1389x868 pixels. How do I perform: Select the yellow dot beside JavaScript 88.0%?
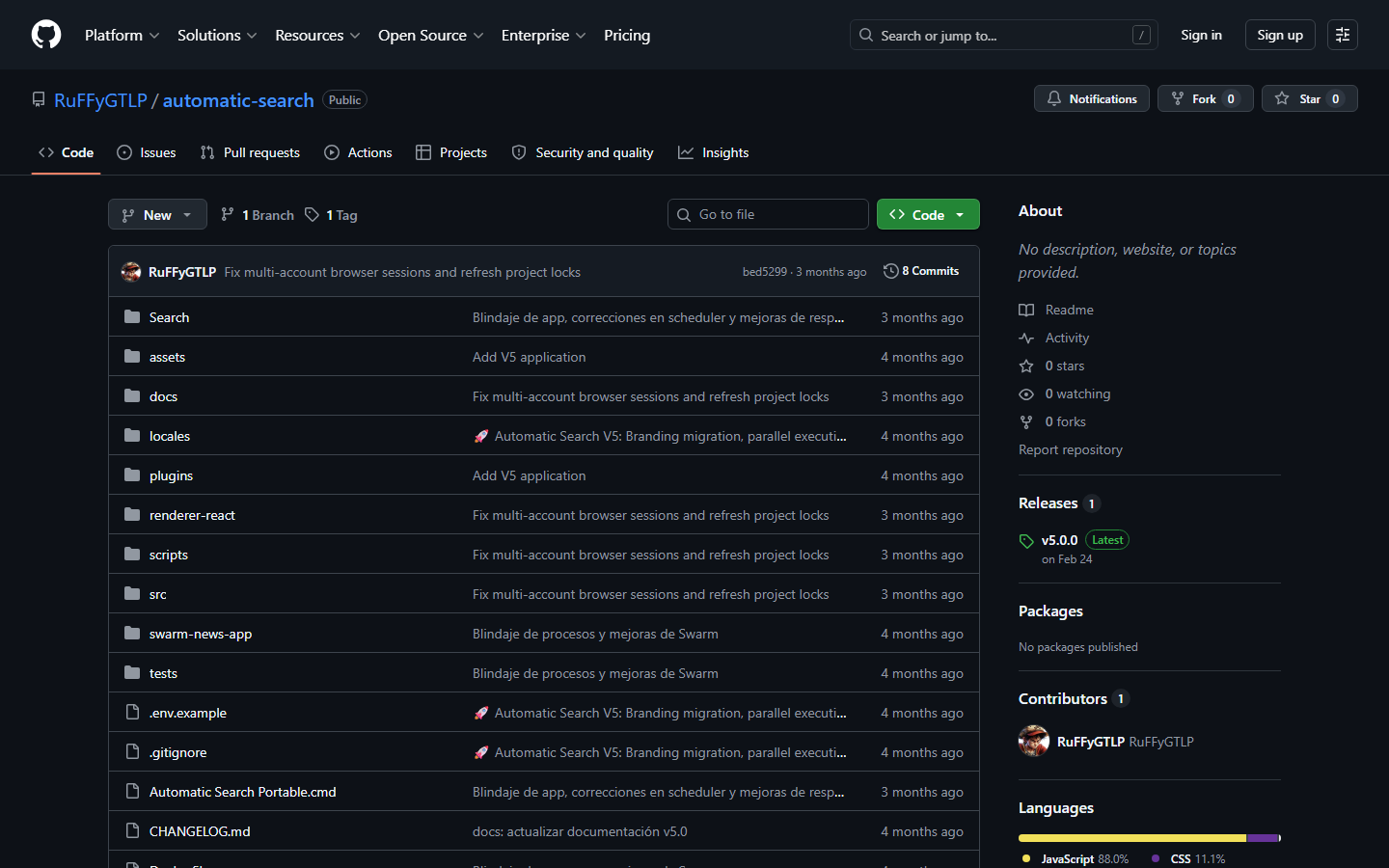pyautogui.click(x=1026, y=858)
